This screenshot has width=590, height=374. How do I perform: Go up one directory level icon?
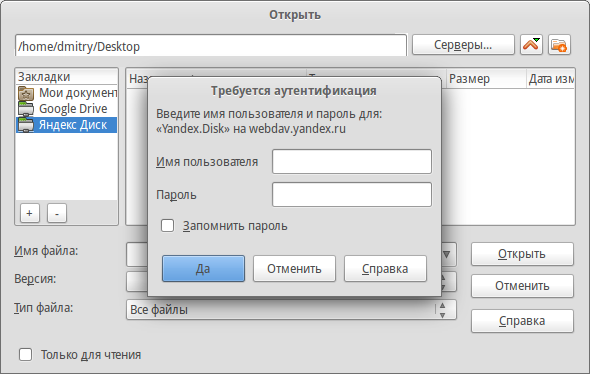pyautogui.click(x=531, y=45)
